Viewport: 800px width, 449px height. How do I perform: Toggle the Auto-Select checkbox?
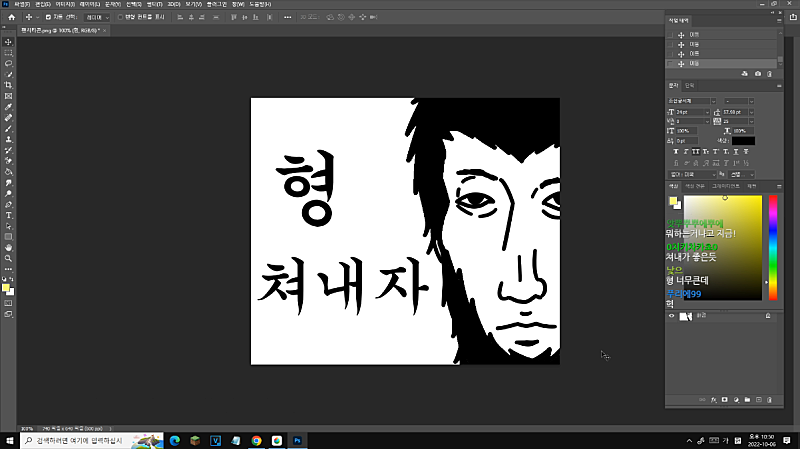(49, 17)
